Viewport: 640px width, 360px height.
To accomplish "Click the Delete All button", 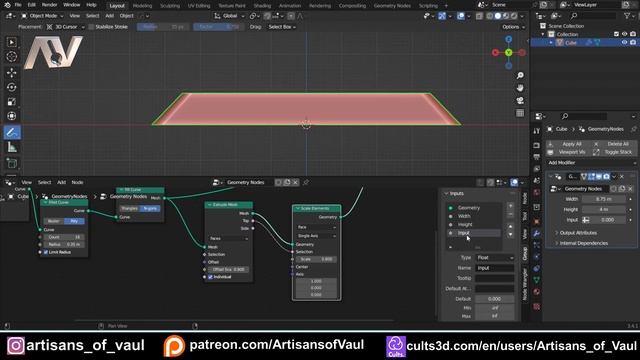I will (614, 144).
